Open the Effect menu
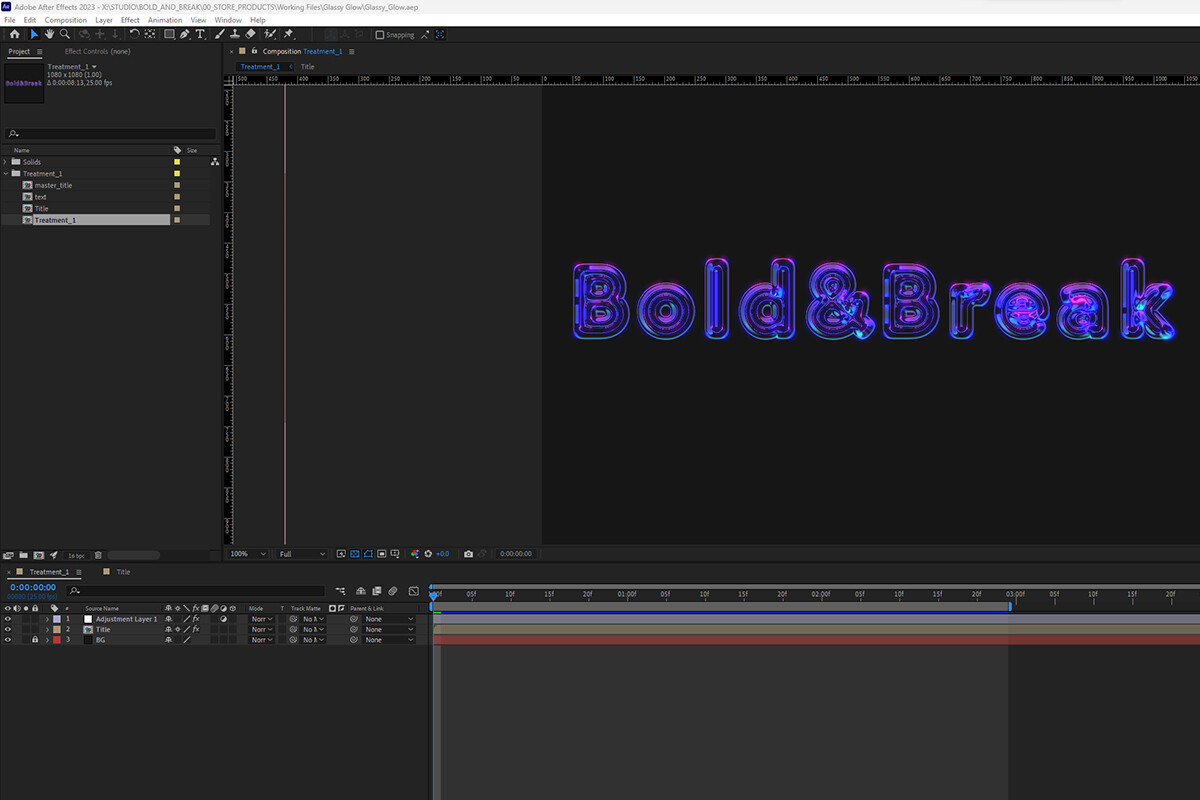Viewport: 1200px width, 800px height. pyautogui.click(x=130, y=20)
